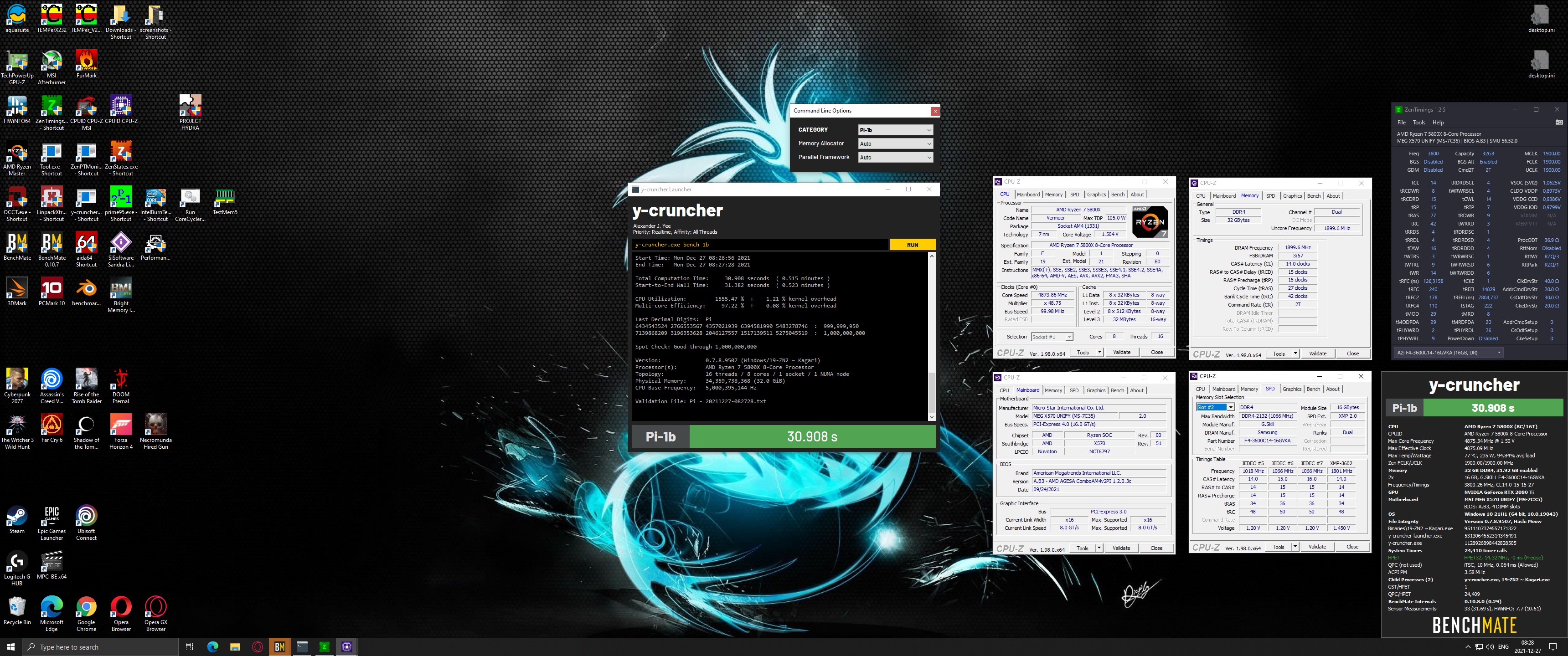Open Slot #2 memory slot dropdown
The image size is (1568, 656).
coord(1215,407)
